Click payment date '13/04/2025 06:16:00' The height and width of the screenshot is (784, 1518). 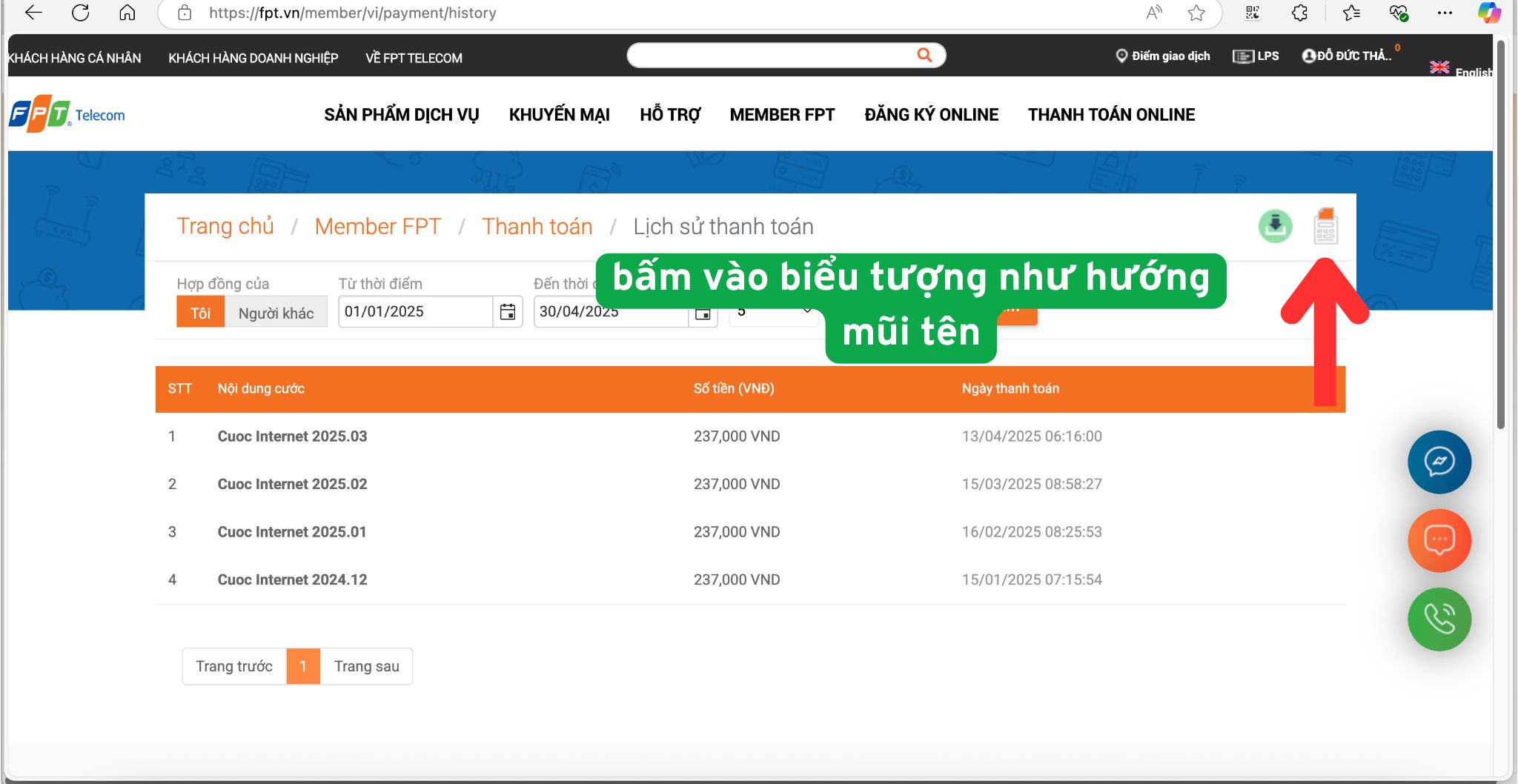point(1032,436)
